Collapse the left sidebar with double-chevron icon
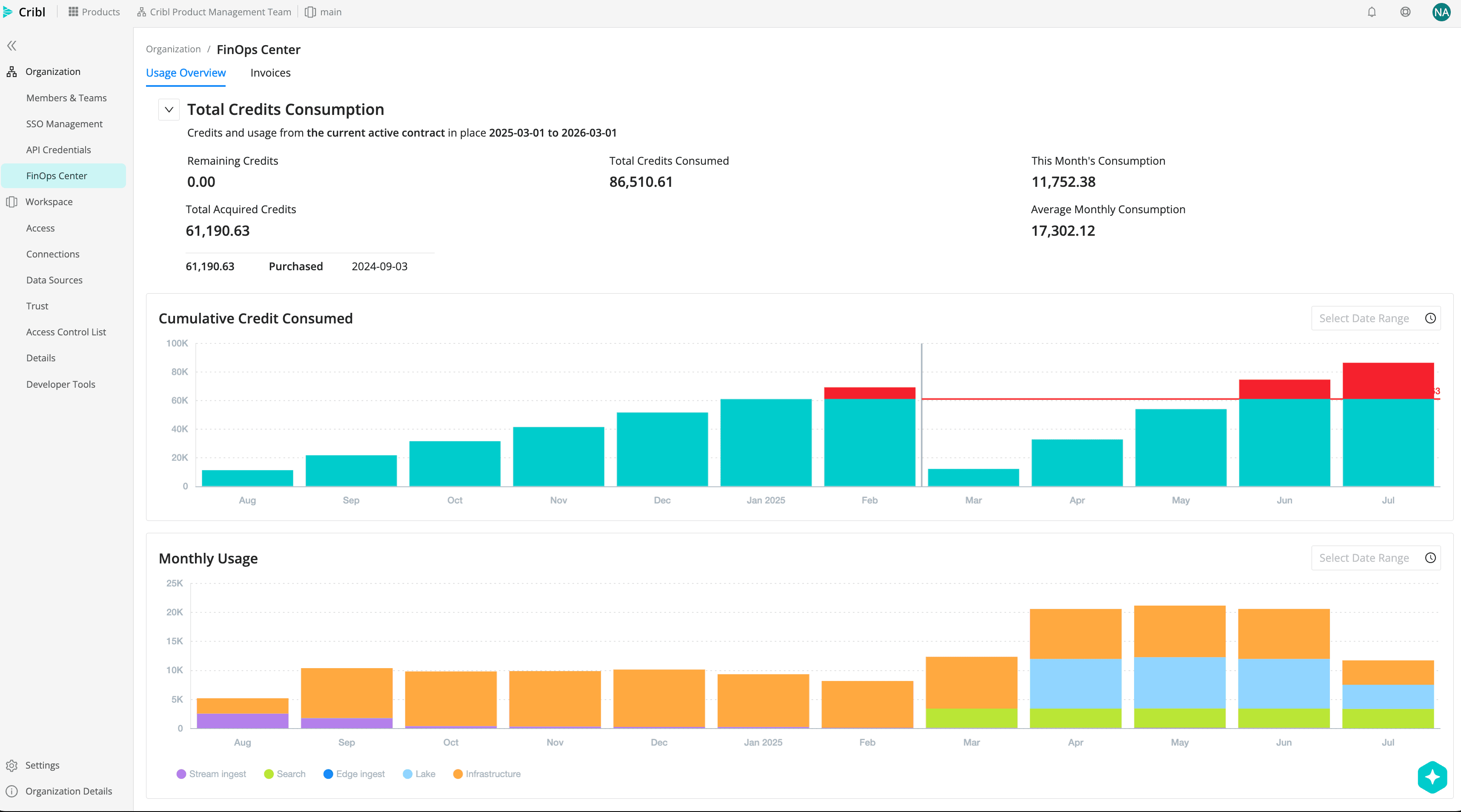 [12, 46]
